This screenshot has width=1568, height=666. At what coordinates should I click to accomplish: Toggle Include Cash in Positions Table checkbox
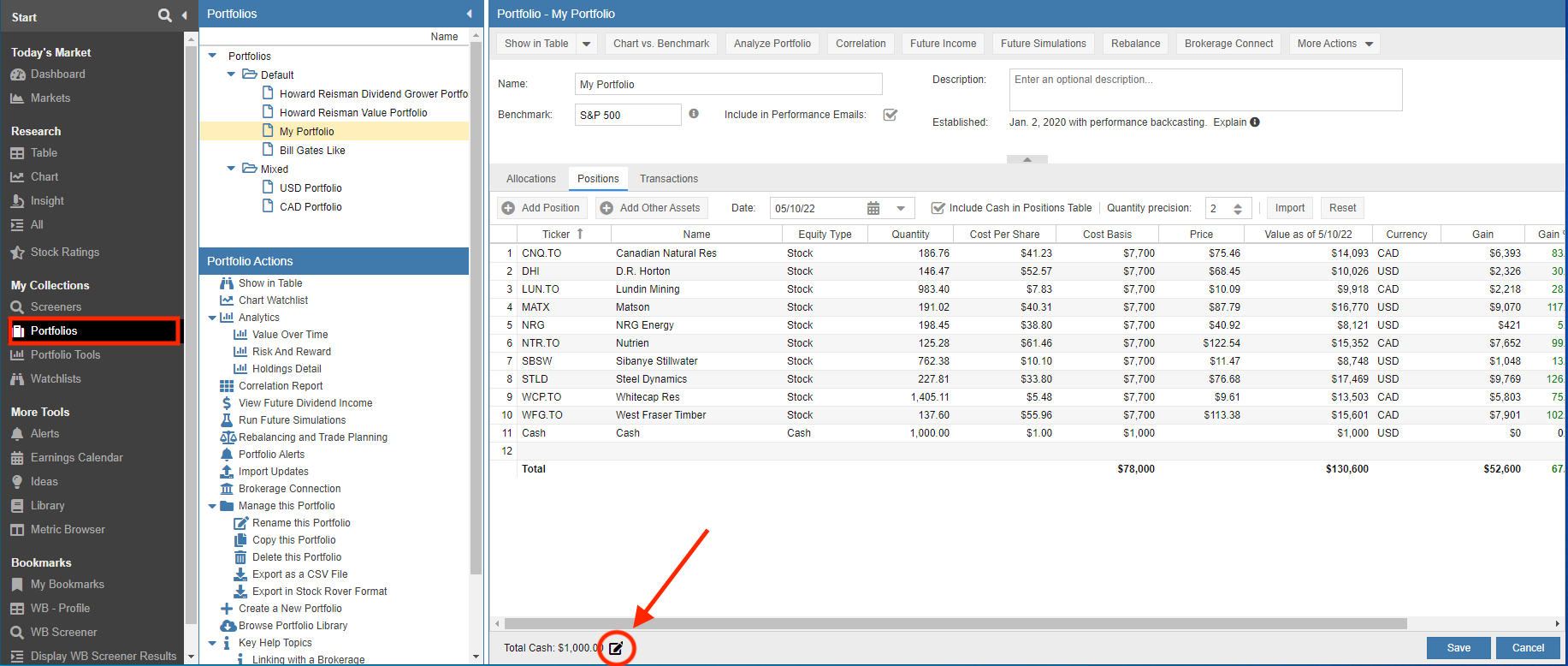[x=938, y=208]
